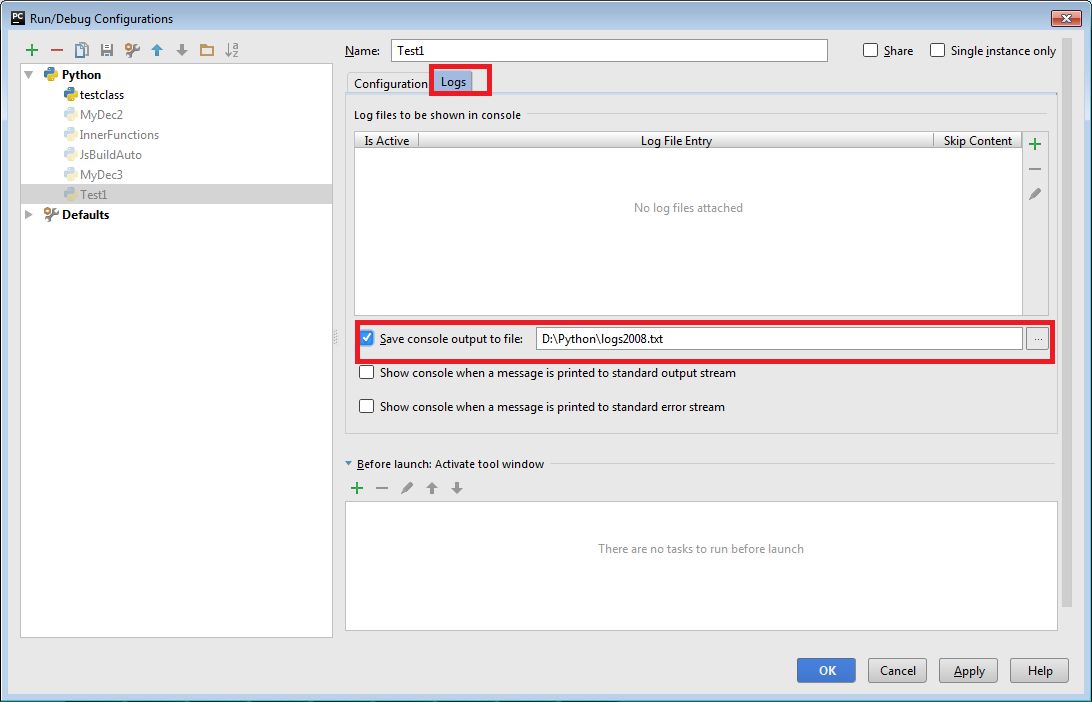Viewport: 1092px width, 702px height.
Task: Move before launch task up
Action: [x=432, y=488]
